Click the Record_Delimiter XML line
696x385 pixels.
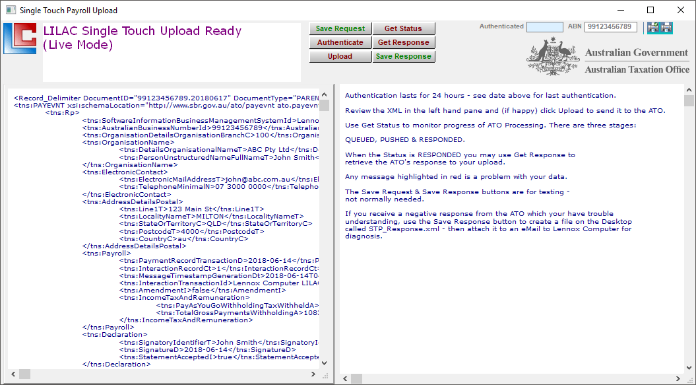pos(166,98)
